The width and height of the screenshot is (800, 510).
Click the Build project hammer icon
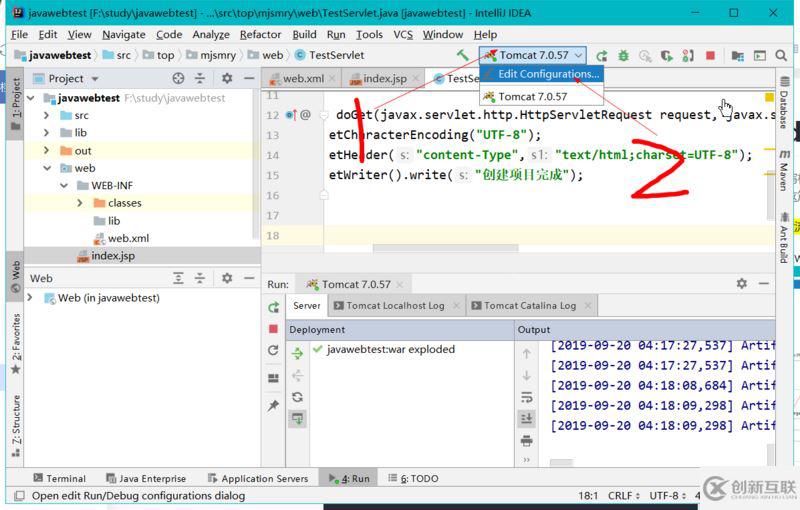click(x=462, y=56)
